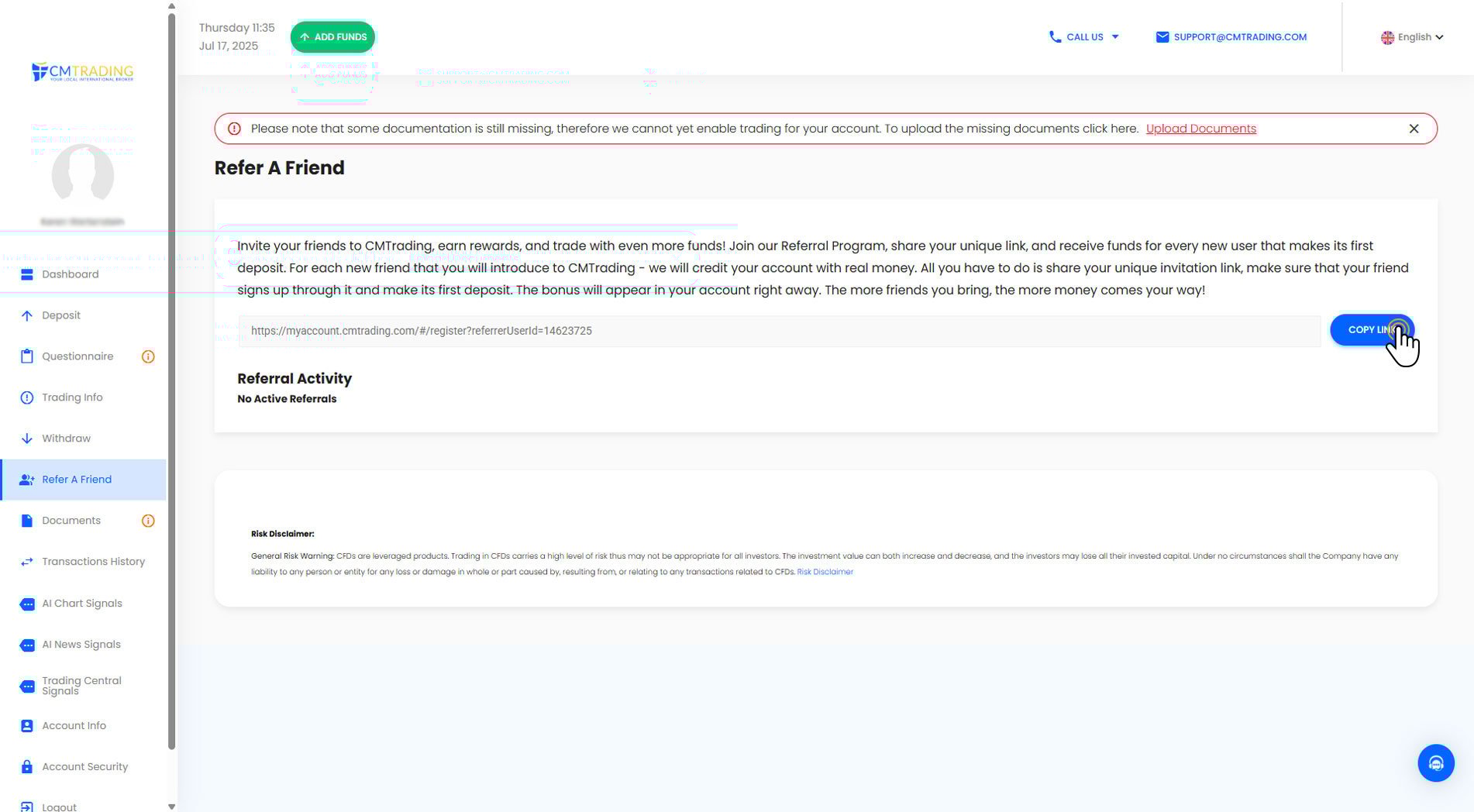The image size is (1474, 812).
Task: Click the Documents orange warning badge
Action: (x=148, y=521)
